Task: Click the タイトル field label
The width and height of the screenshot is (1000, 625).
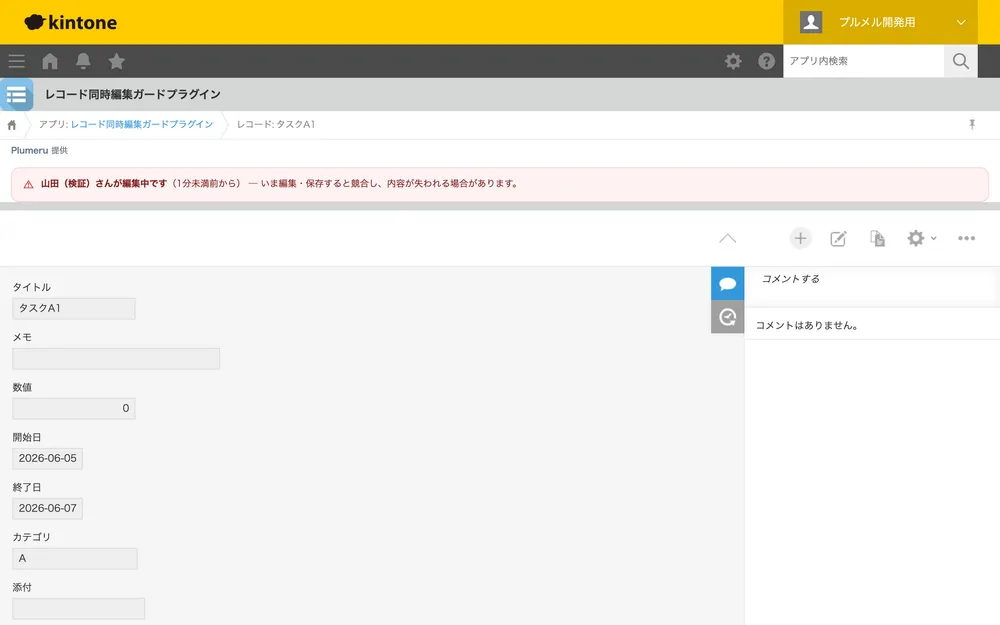Action: coord(32,287)
